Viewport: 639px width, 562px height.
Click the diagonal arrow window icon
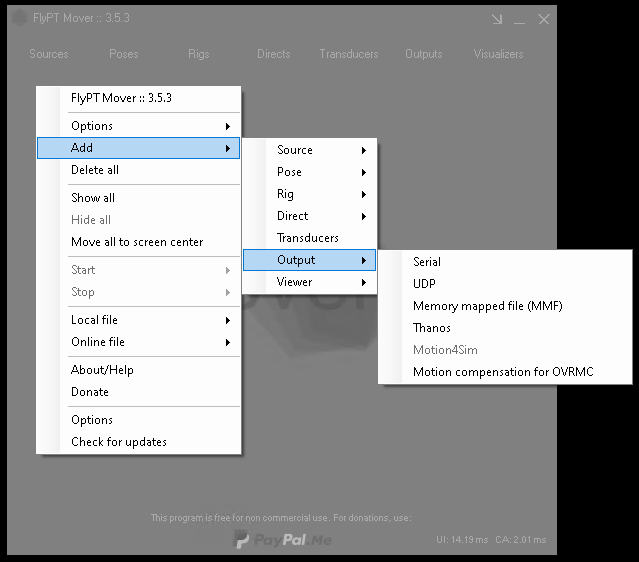[497, 19]
